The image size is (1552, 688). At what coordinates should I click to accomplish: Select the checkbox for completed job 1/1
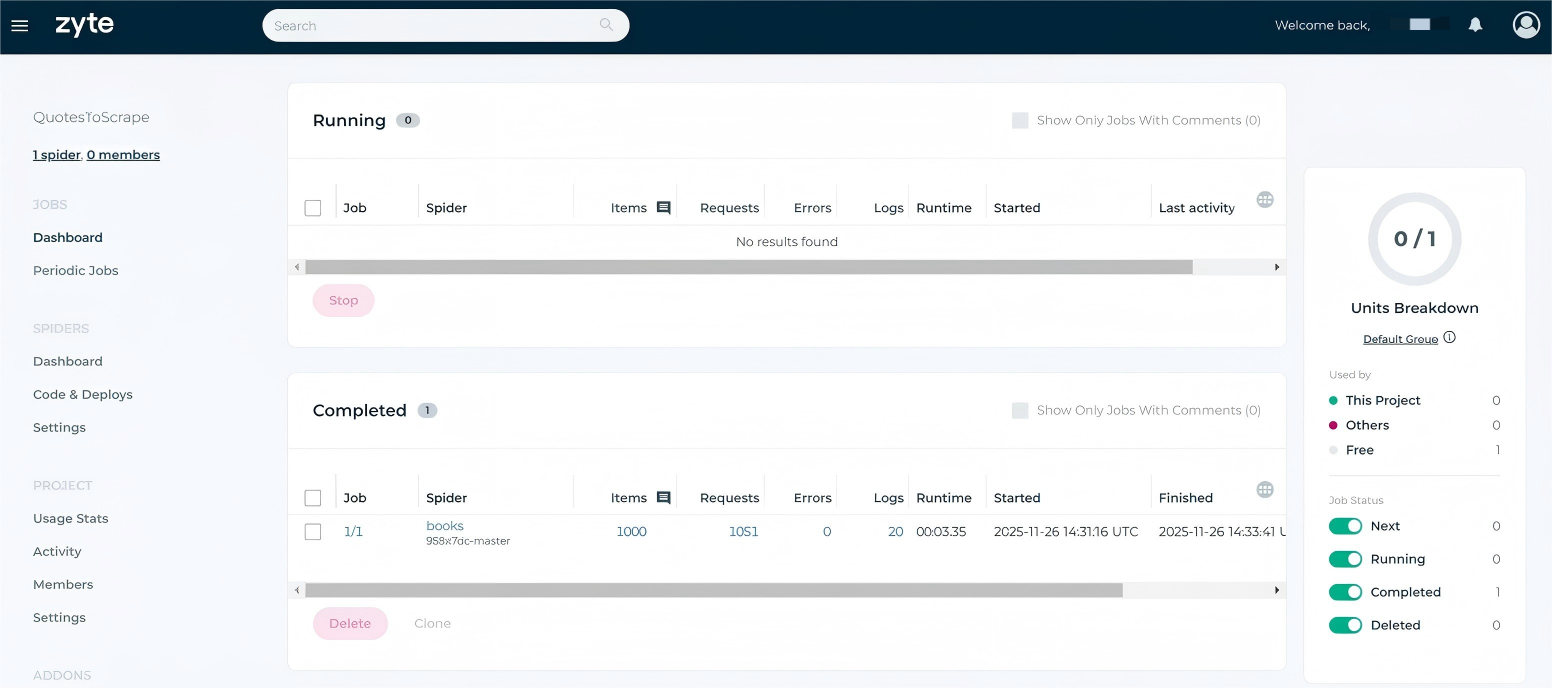tap(313, 532)
